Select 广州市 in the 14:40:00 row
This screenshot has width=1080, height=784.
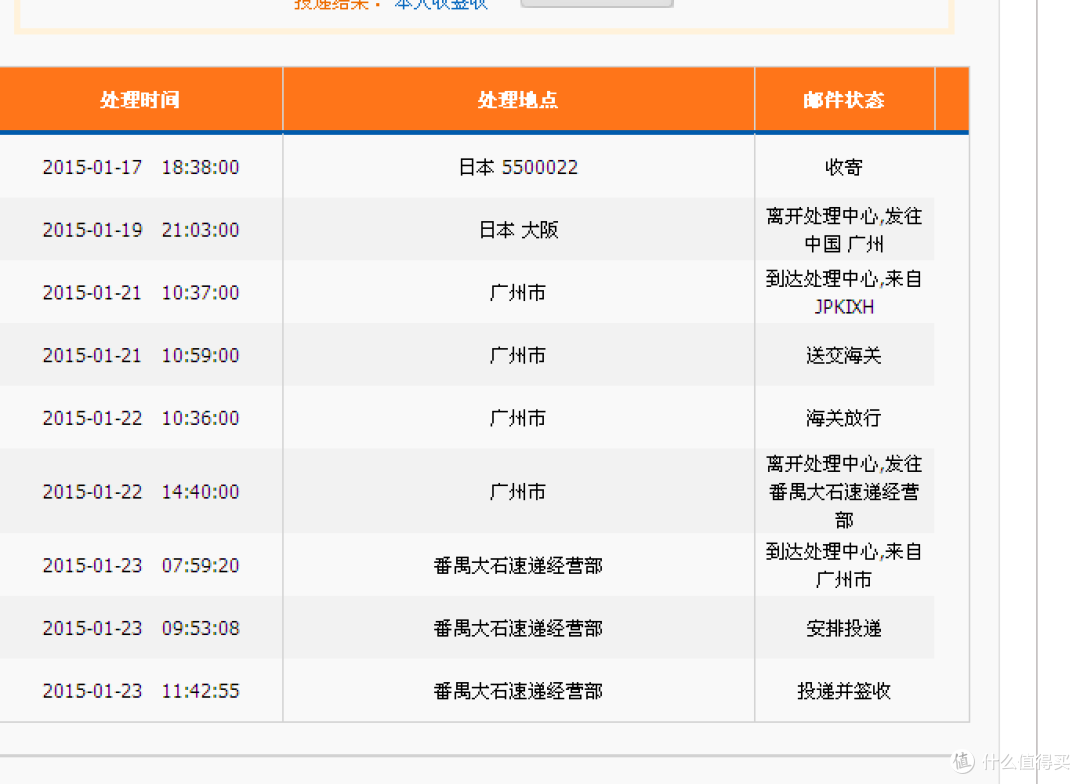click(518, 492)
